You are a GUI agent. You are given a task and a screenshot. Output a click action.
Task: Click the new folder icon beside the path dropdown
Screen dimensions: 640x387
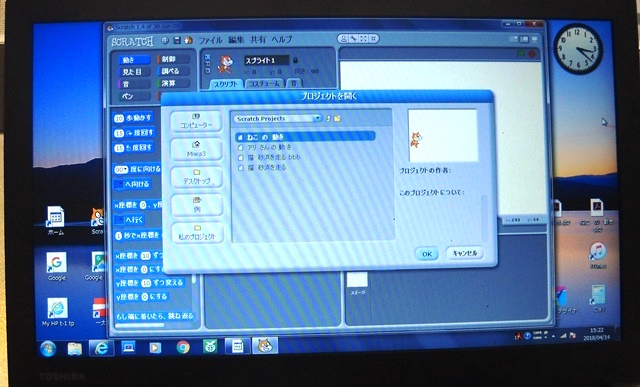(x=337, y=118)
